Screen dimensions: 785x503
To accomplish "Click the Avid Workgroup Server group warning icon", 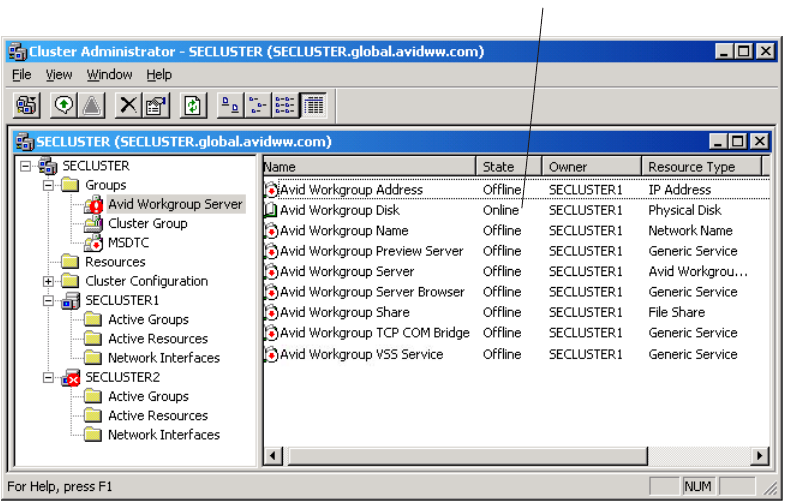I will 94,205.
